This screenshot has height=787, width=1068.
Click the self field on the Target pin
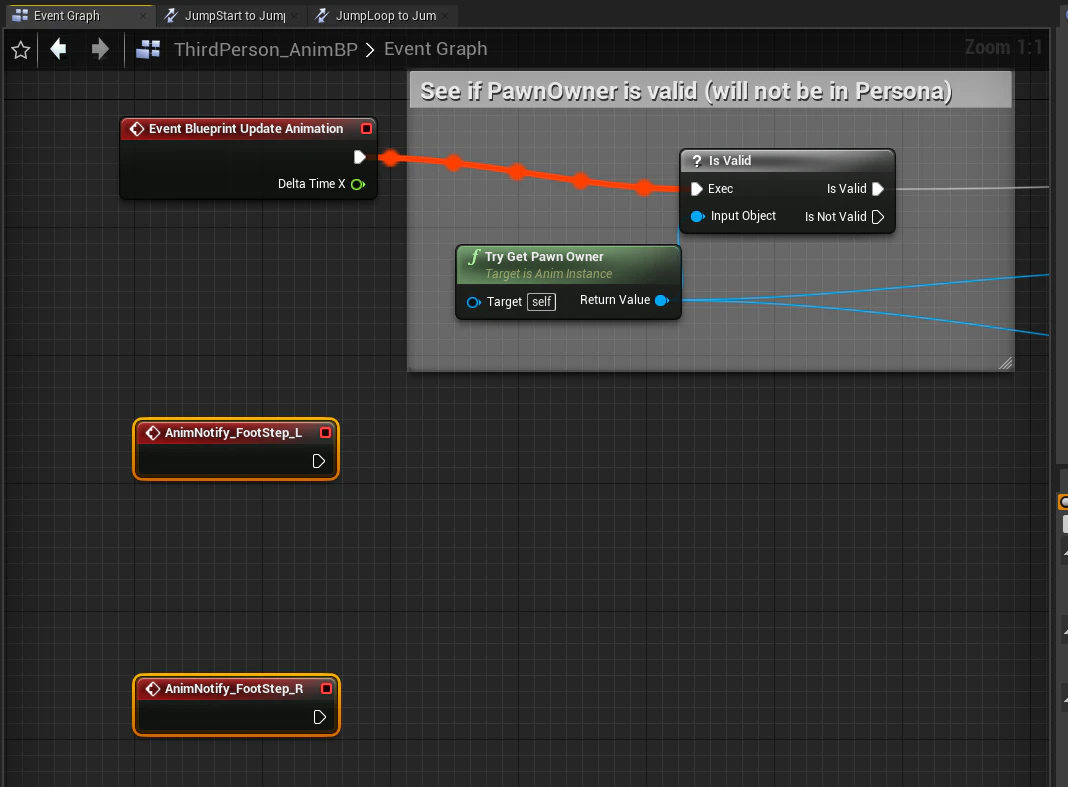pos(541,302)
